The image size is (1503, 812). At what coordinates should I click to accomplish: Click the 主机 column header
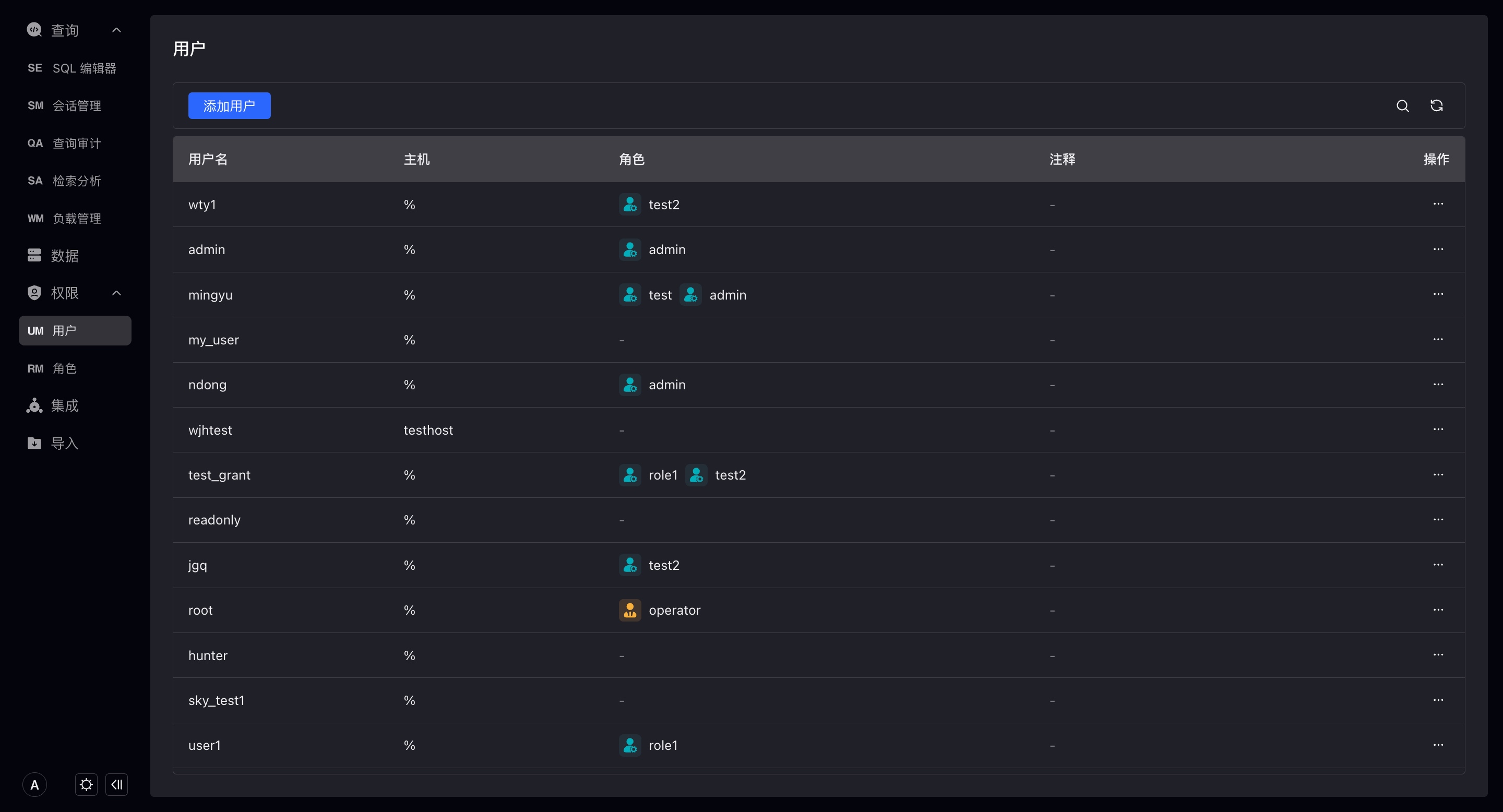[416, 159]
